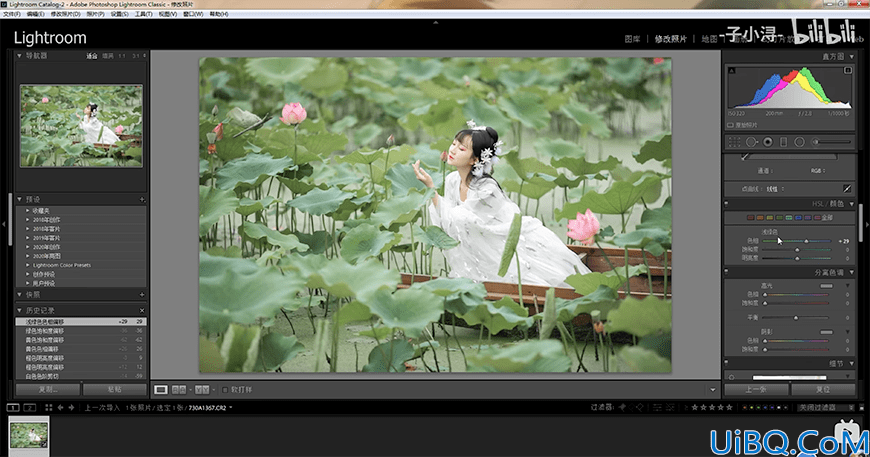Filter by flagged status icon
This screenshot has height=457, width=870.
pos(622,407)
